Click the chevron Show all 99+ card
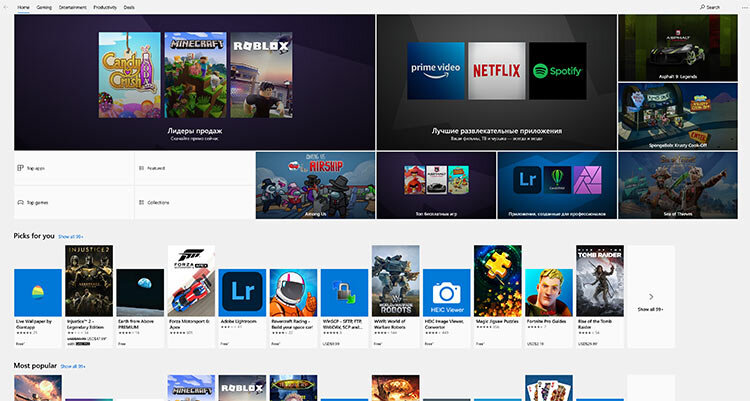The width and height of the screenshot is (750, 401). pyautogui.click(x=651, y=297)
